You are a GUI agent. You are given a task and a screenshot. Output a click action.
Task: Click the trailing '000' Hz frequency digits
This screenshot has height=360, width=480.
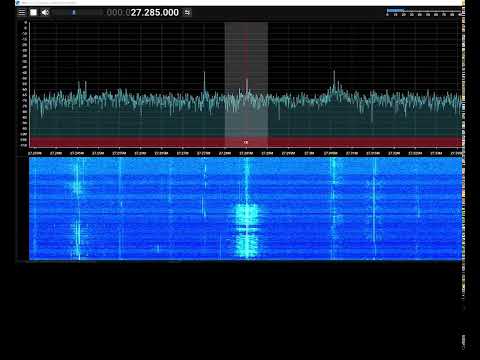pyautogui.click(x=171, y=12)
